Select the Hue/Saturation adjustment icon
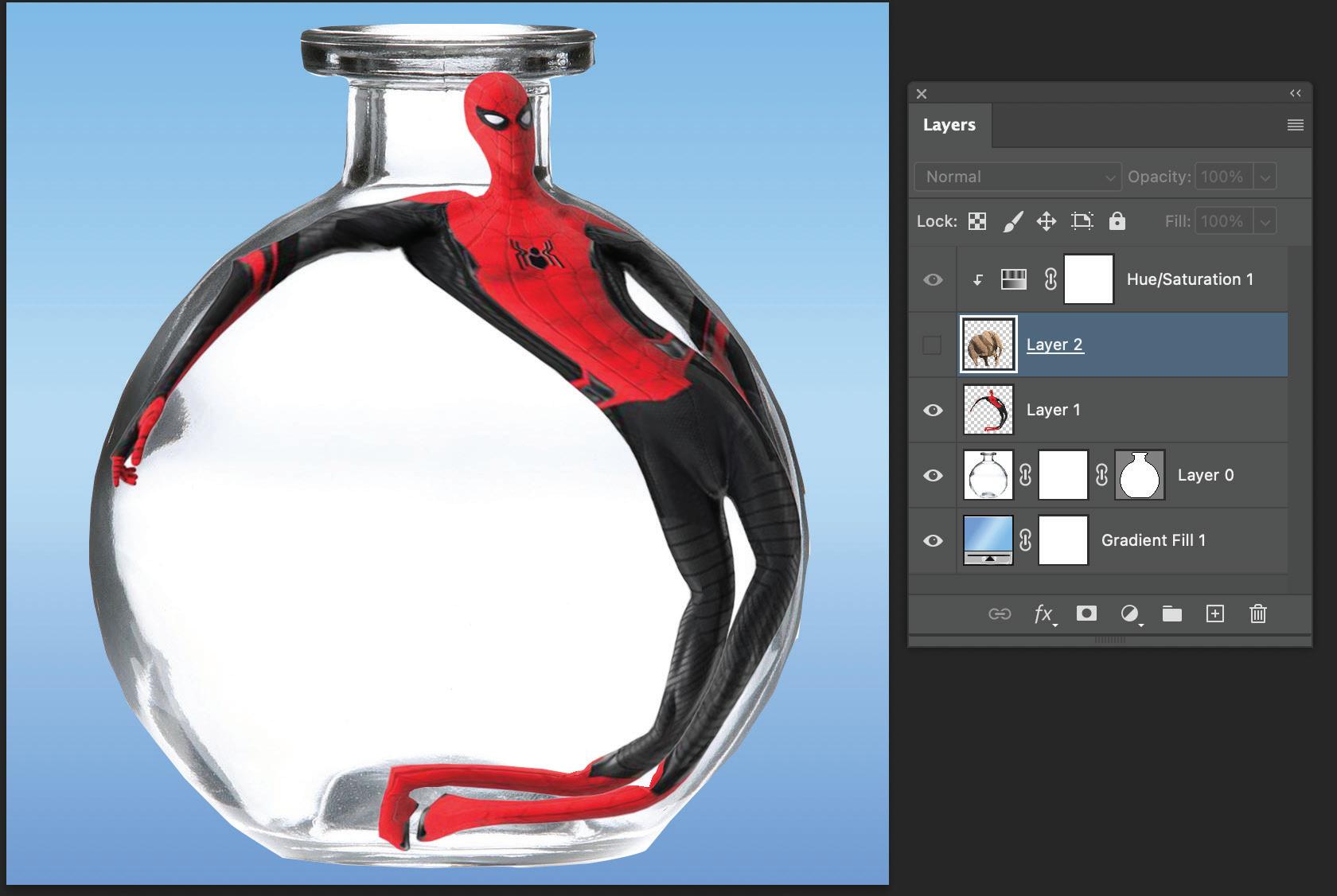The height and width of the screenshot is (896, 1337). (1013, 279)
